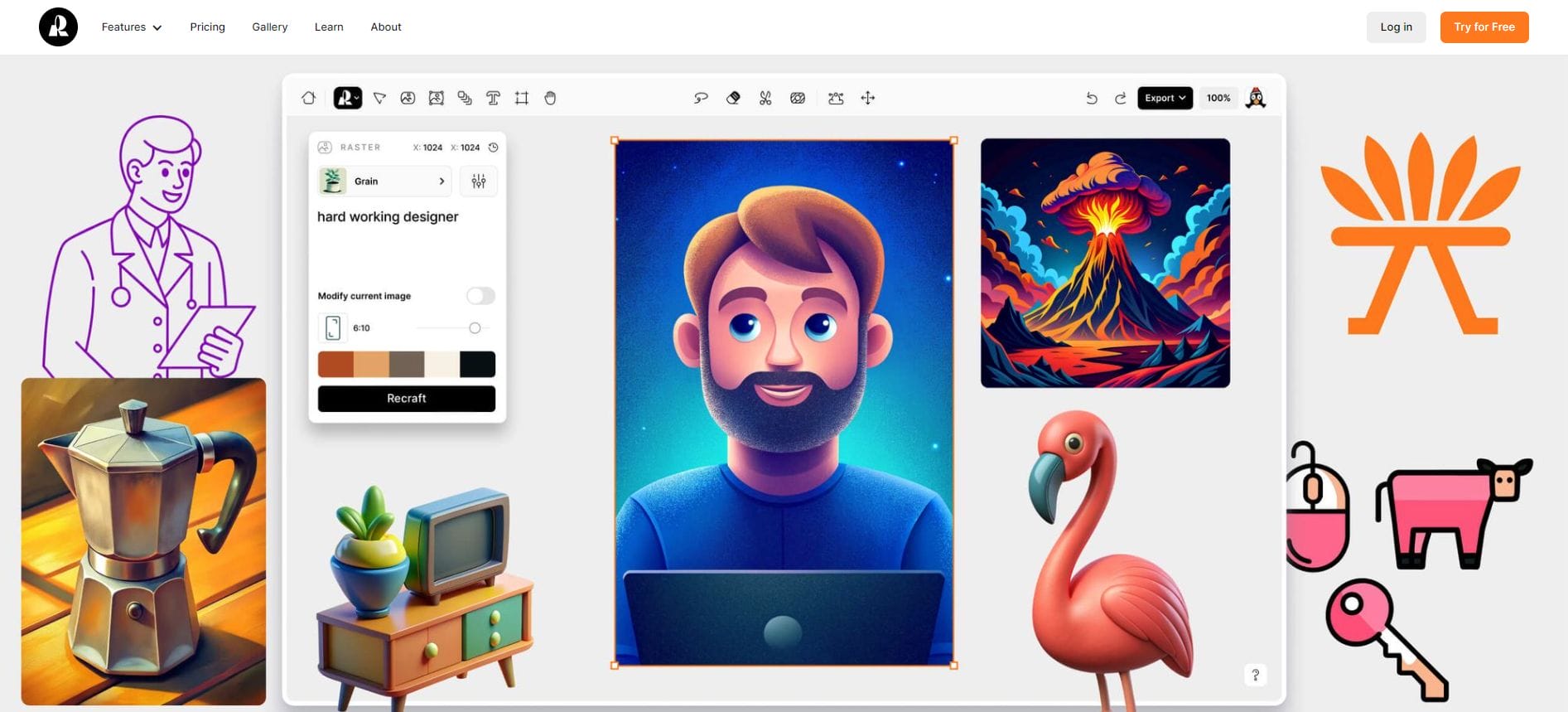This screenshot has width=1568, height=712.
Task: Click the pink key icon graphic
Action: [1387, 640]
